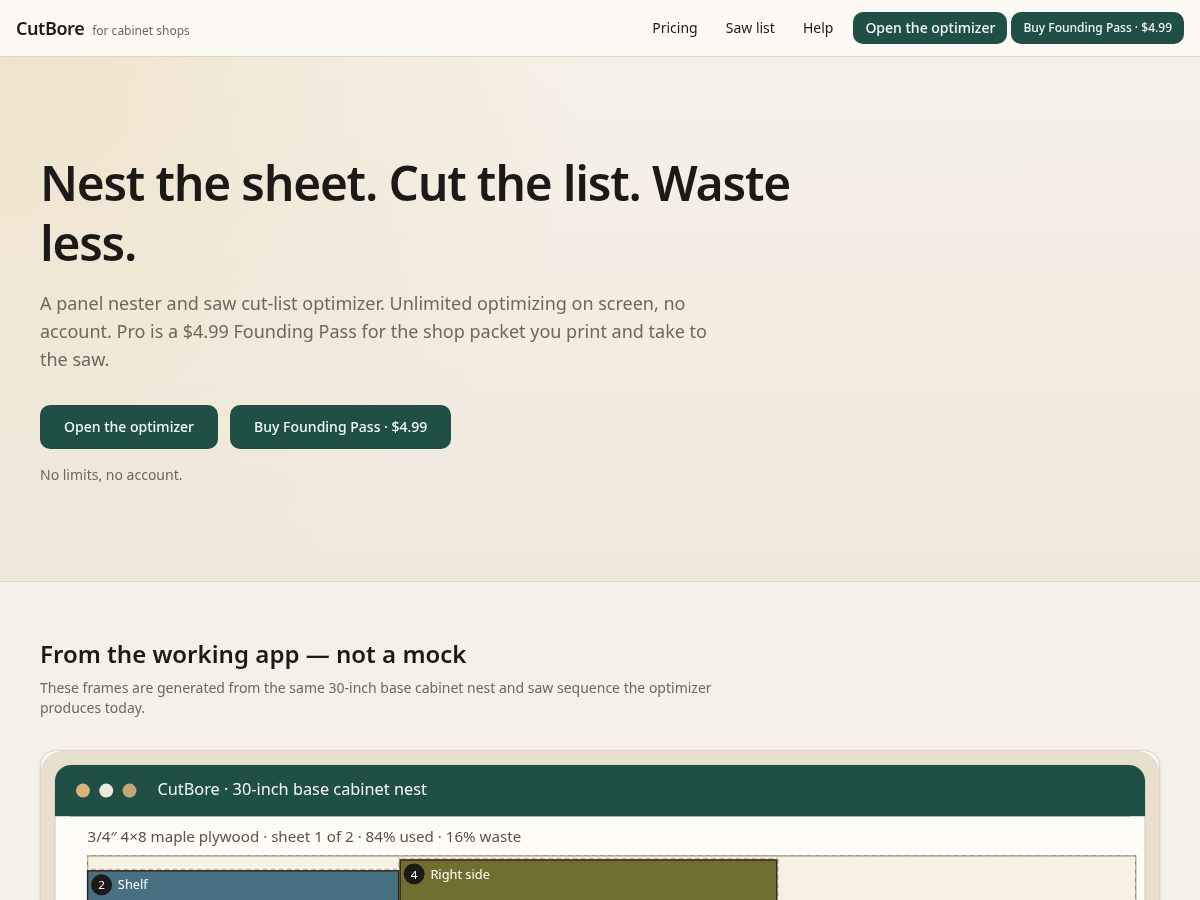Click the tan first window dot in mock frame

[83, 790]
